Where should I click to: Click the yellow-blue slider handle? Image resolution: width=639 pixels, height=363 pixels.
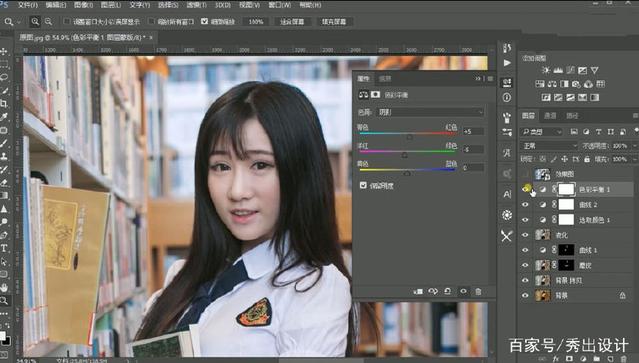pos(407,173)
